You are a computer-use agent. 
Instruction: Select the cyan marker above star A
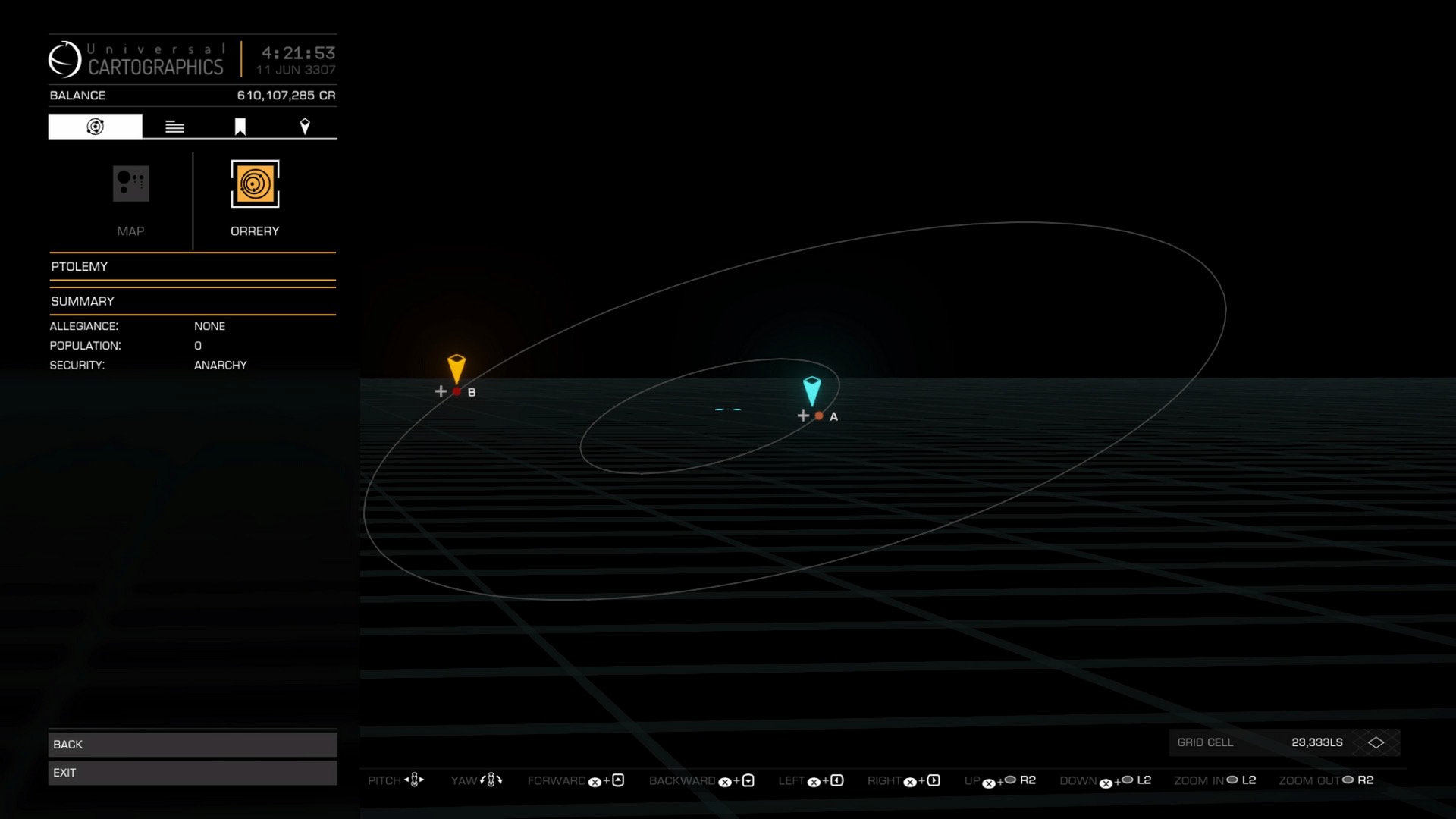(812, 391)
